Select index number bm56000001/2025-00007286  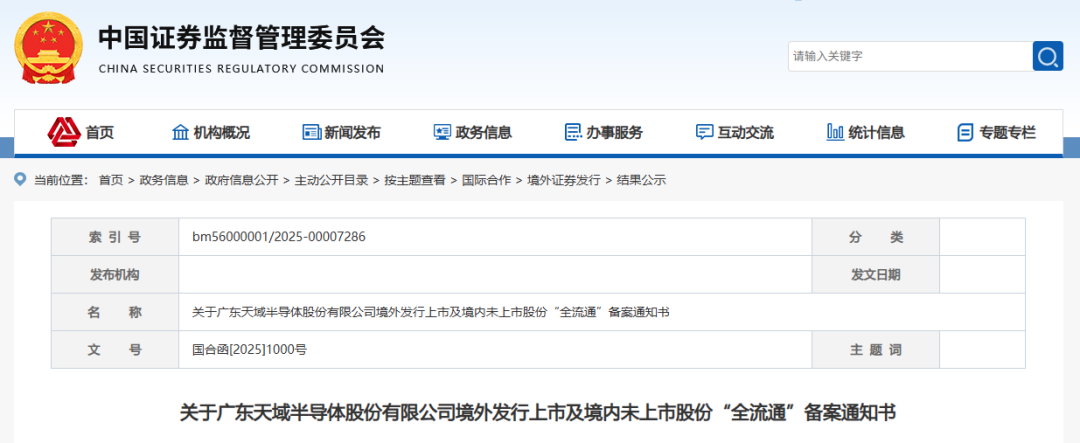[279, 237]
